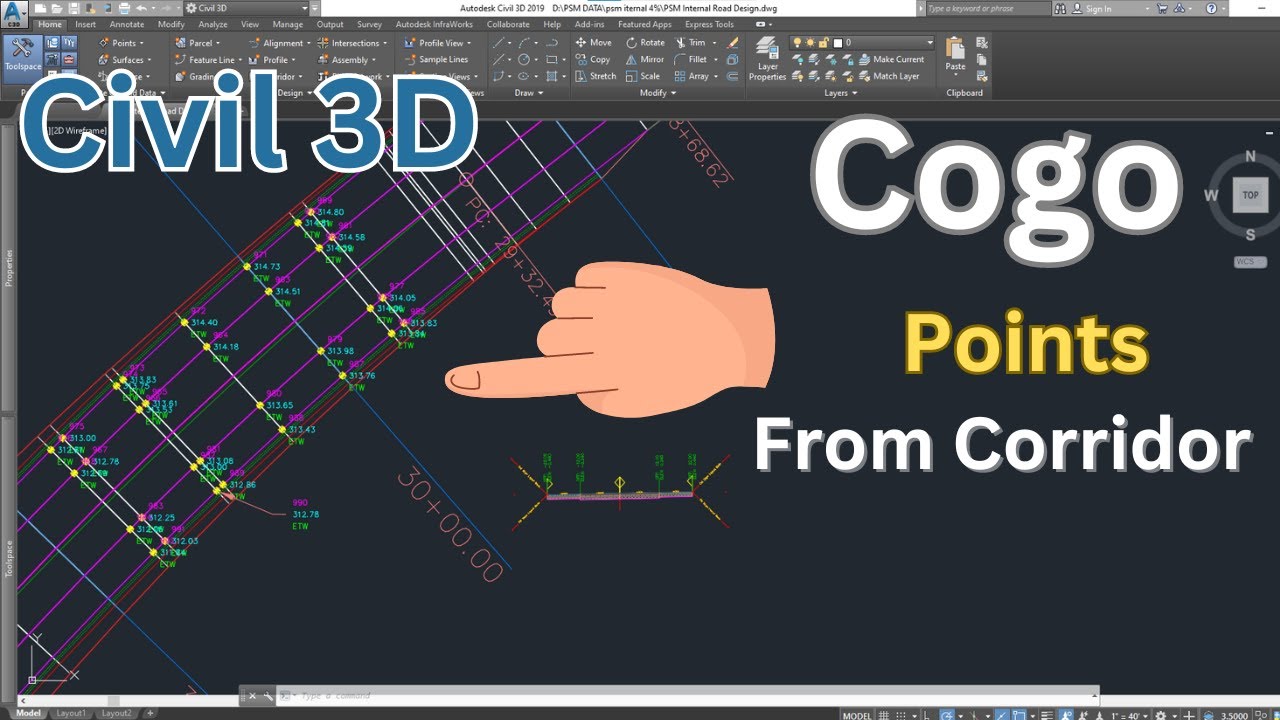Image resolution: width=1280 pixels, height=720 pixels.
Task: Click the Help question mark icon
Action: pos(1212,8)
